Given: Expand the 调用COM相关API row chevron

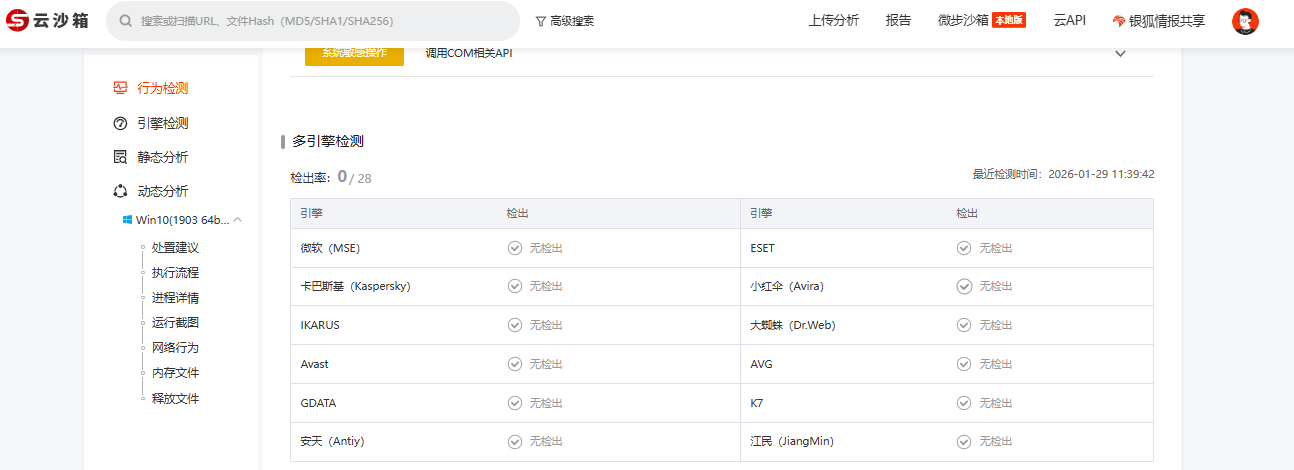Looking at the screenshot, I should pos(1120,54).
